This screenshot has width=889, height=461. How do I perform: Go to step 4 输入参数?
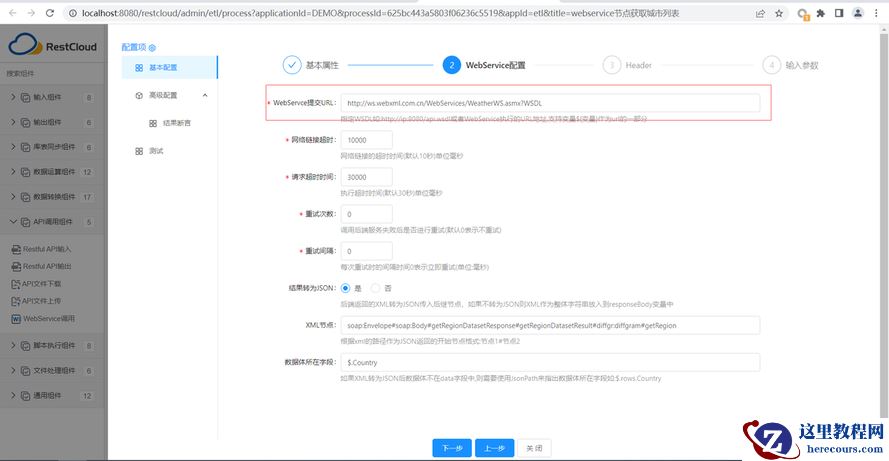790,65
